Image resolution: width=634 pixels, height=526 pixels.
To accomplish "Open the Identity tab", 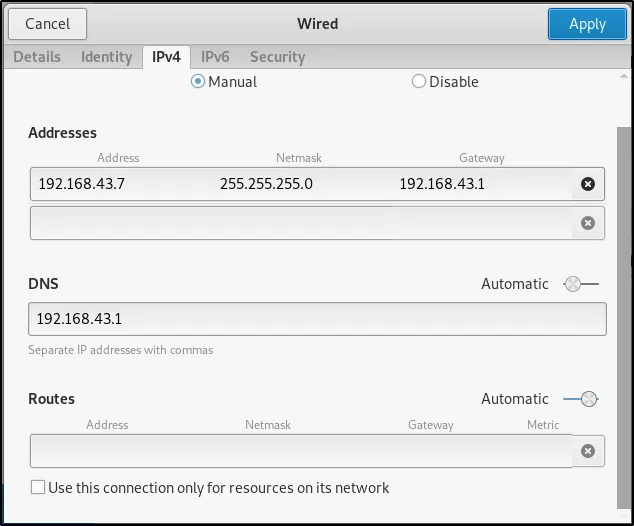I will [106, 57].
